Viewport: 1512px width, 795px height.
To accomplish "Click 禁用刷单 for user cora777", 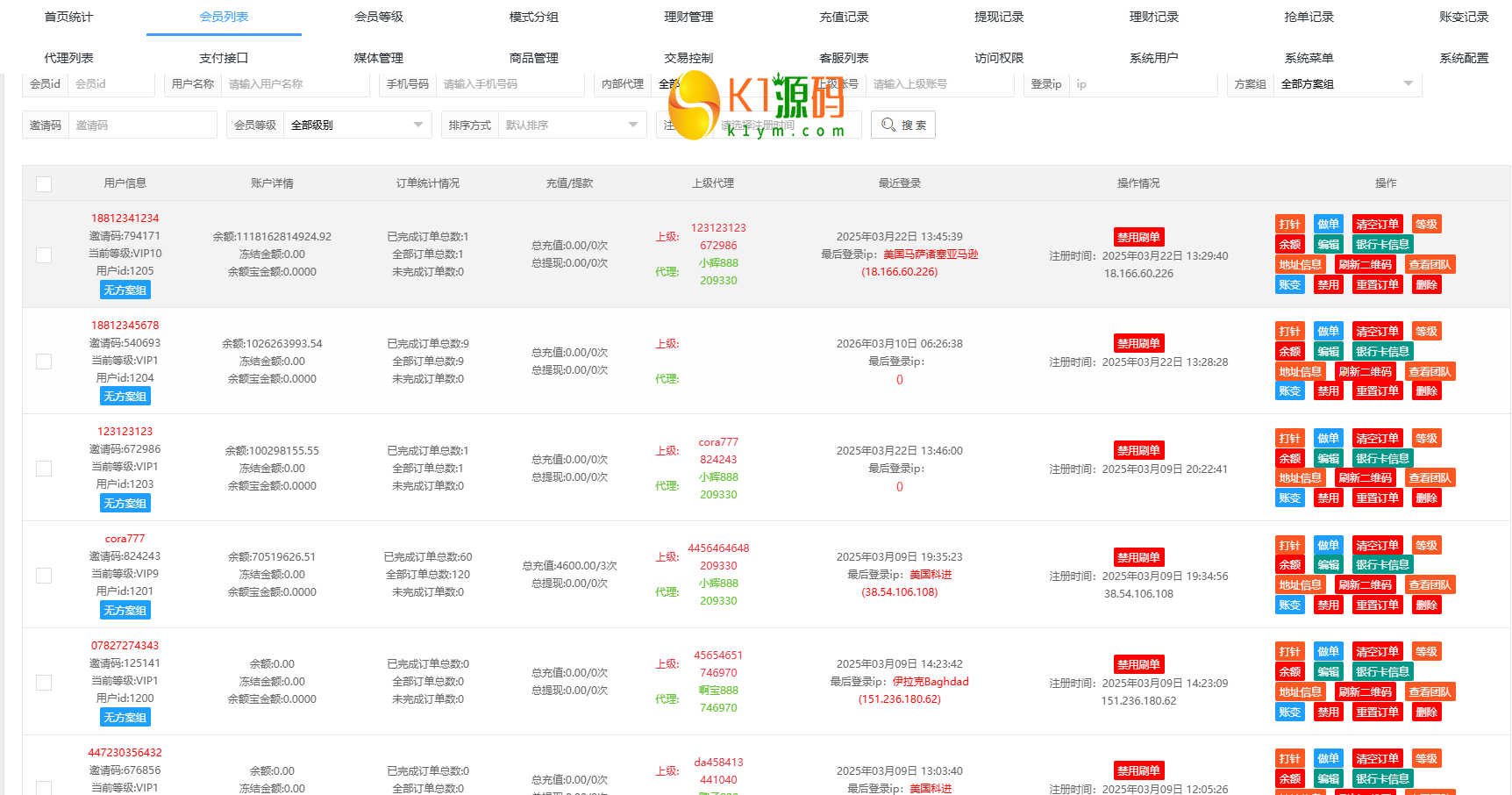I will (x=1138, y=557).
